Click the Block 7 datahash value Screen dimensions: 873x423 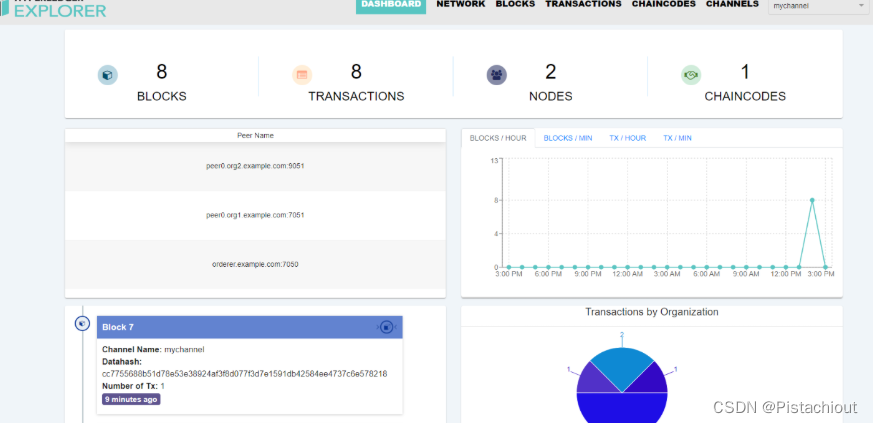click(x=244, y=373)
